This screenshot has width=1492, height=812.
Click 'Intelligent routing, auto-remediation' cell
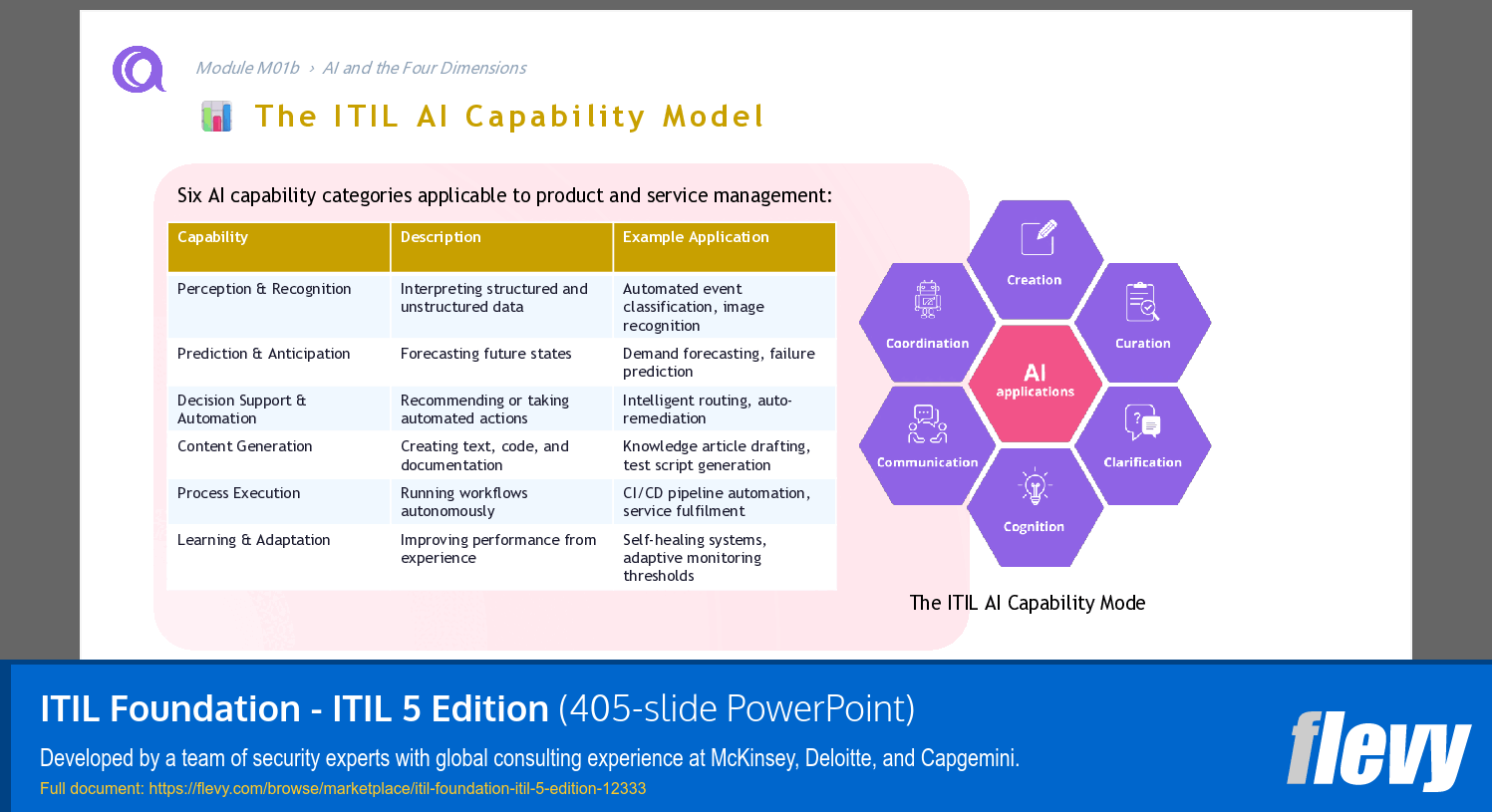(725, 409)
